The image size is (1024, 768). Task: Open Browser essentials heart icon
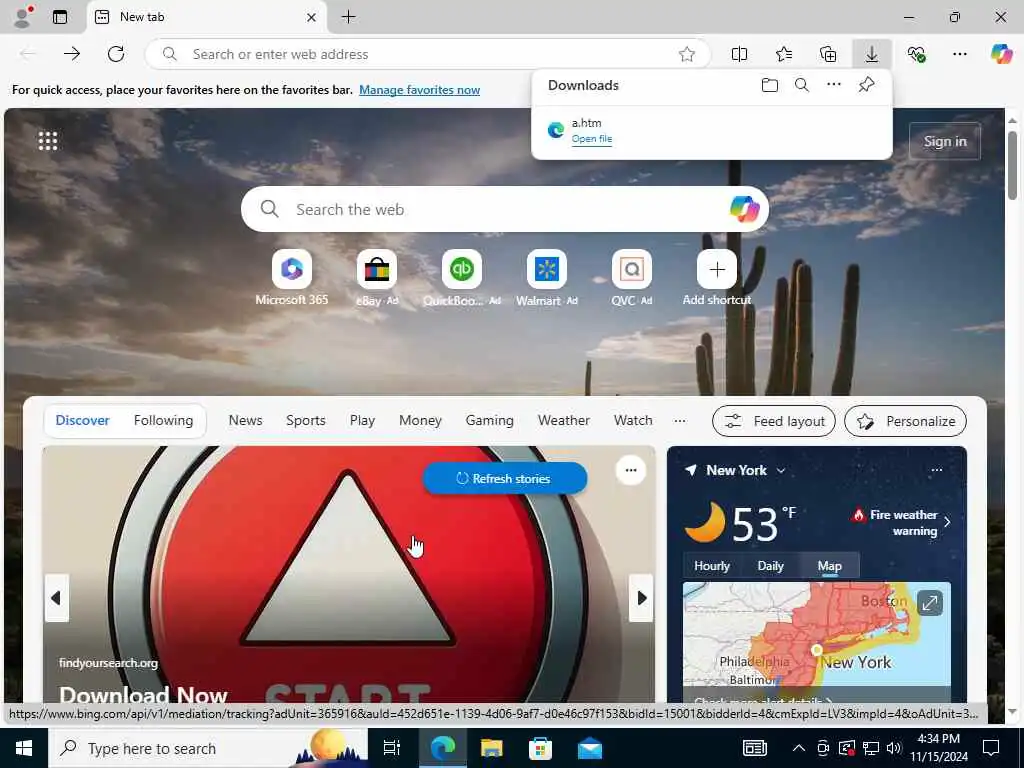tap(916, 54)
